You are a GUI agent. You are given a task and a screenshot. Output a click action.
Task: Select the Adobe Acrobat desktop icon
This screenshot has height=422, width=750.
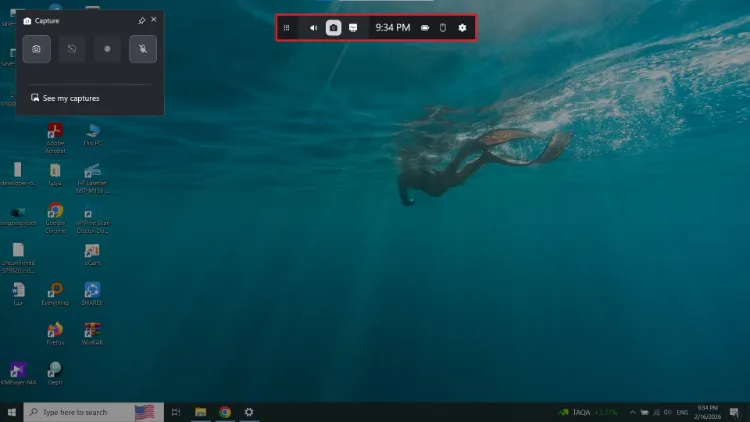55,138
